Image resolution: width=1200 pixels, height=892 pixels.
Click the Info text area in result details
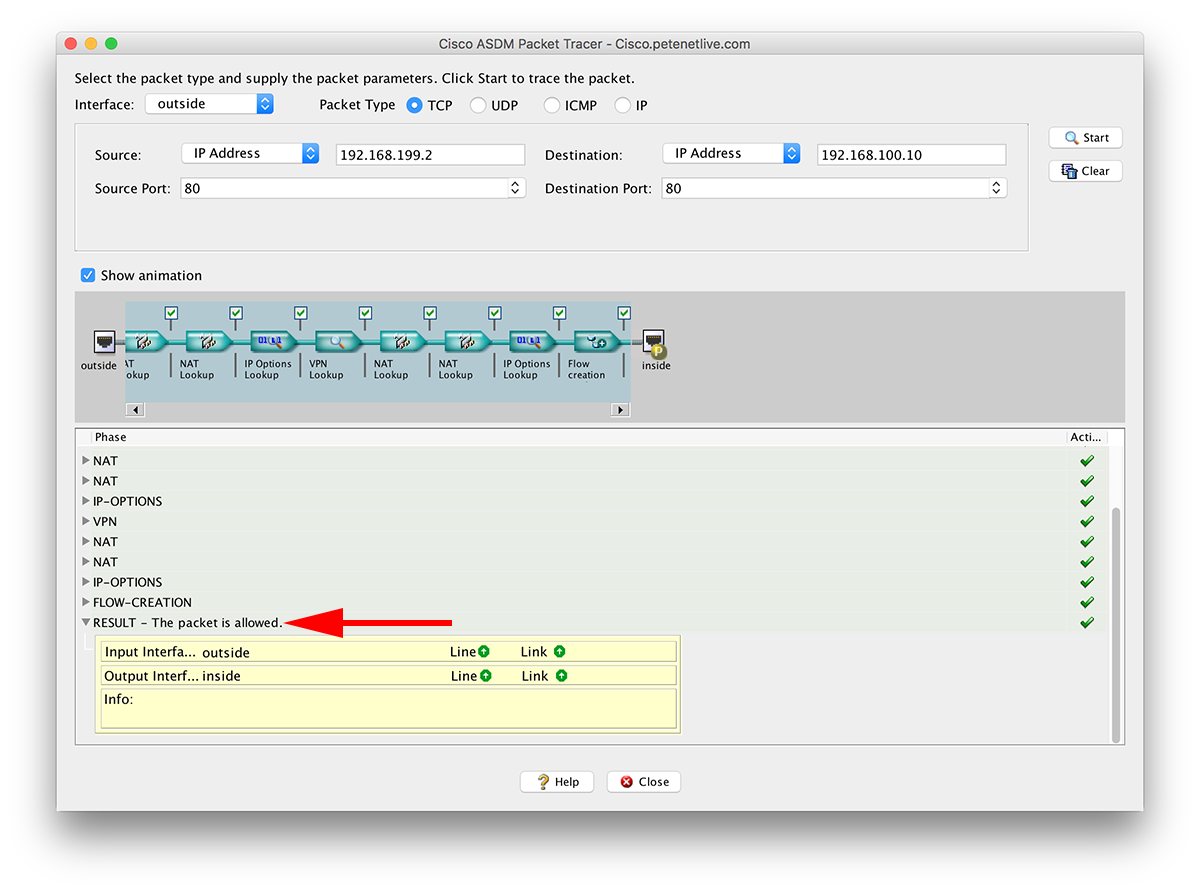click(x=389, y=708)
